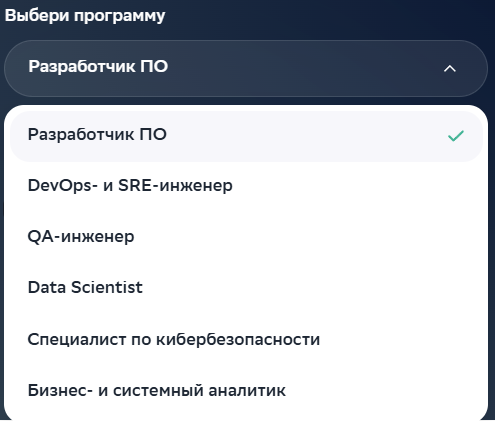This screenshot has width=495, height=421.
Task: Click the selected value text in the dropdown header
Action: (98, 66)
